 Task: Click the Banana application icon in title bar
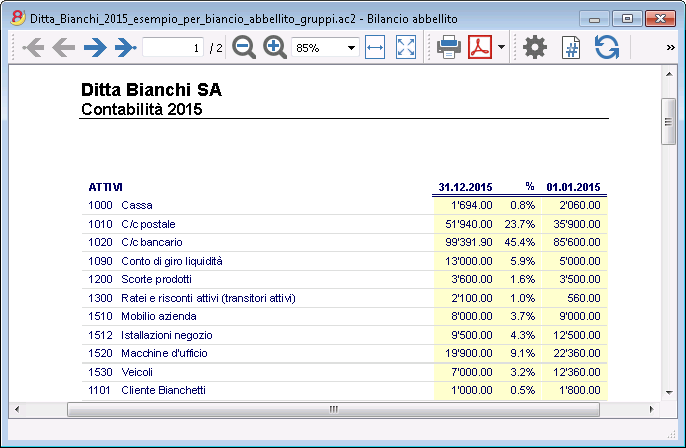pos(18,18)
